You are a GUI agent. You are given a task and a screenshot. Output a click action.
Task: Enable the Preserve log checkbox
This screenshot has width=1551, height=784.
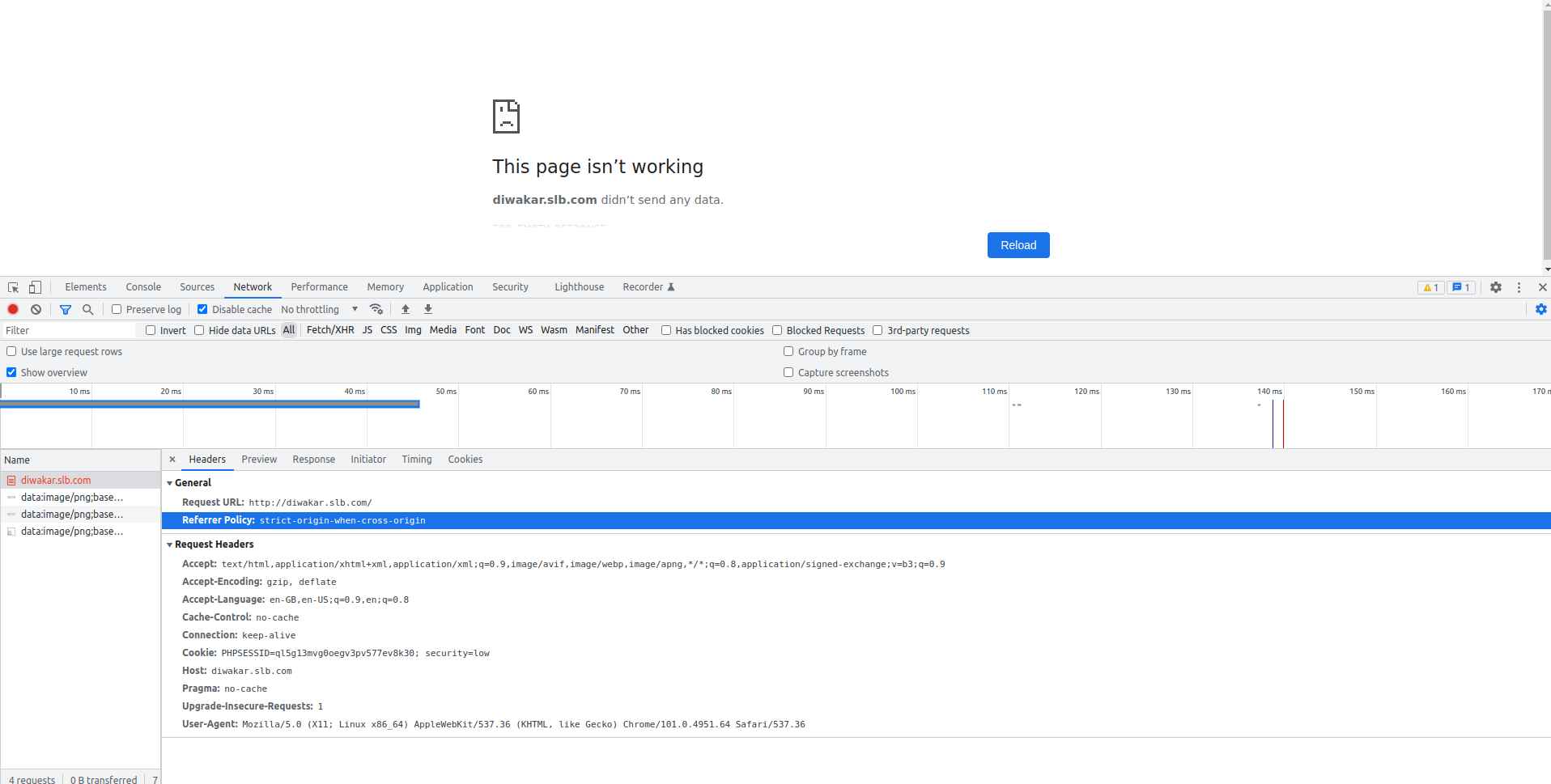117,309
